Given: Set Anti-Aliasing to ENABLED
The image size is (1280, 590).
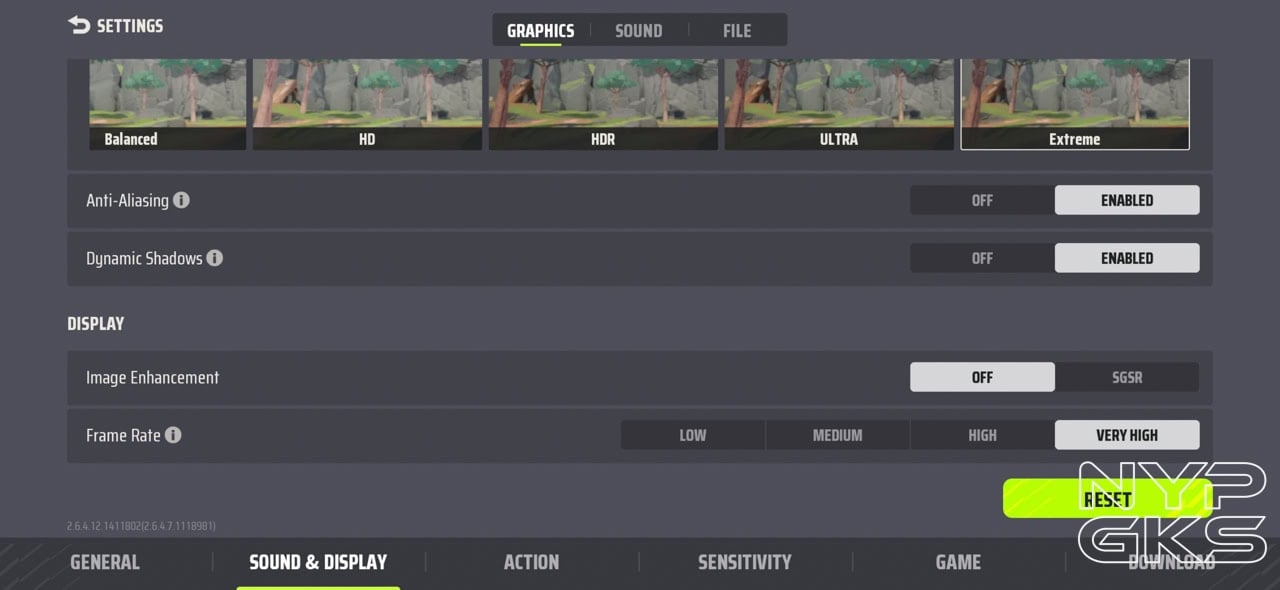Looking at the screenshot, I should click(x=1127, y=200).
